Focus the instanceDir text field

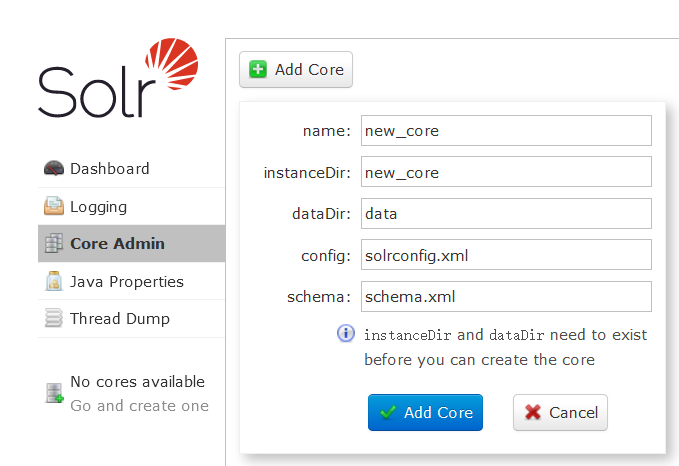[x=506, y=172]
